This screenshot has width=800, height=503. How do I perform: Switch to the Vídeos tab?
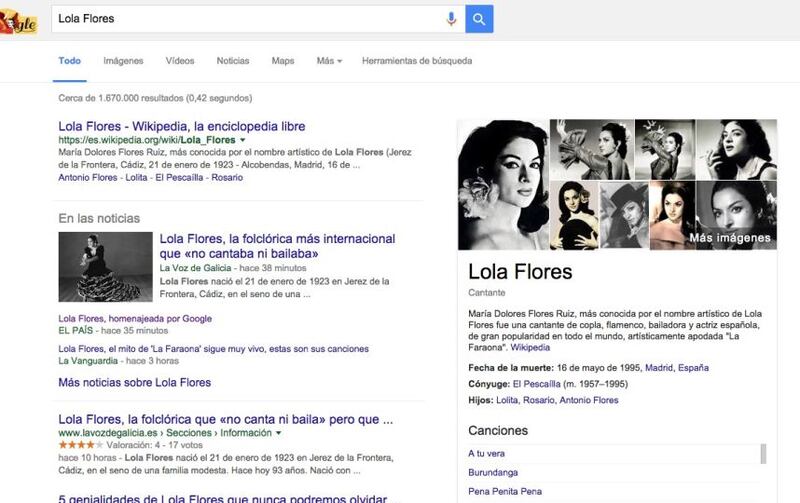(x=180, y=61)
